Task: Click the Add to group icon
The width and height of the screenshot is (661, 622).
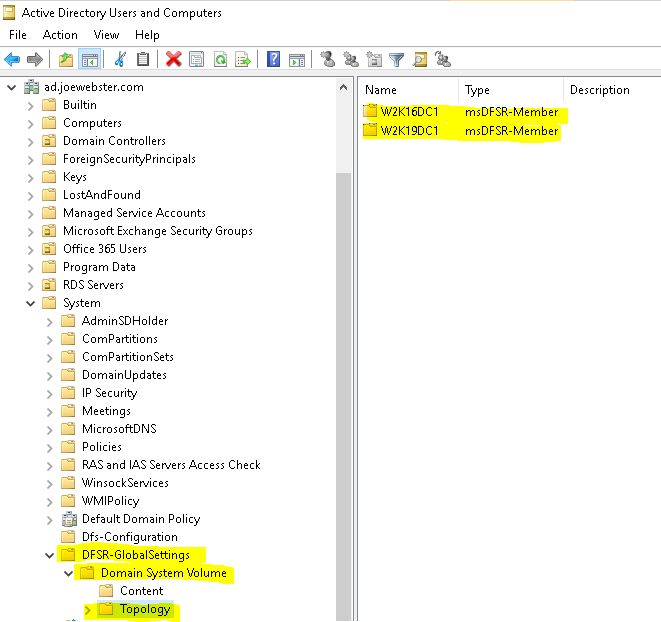Action: (443, 59)
